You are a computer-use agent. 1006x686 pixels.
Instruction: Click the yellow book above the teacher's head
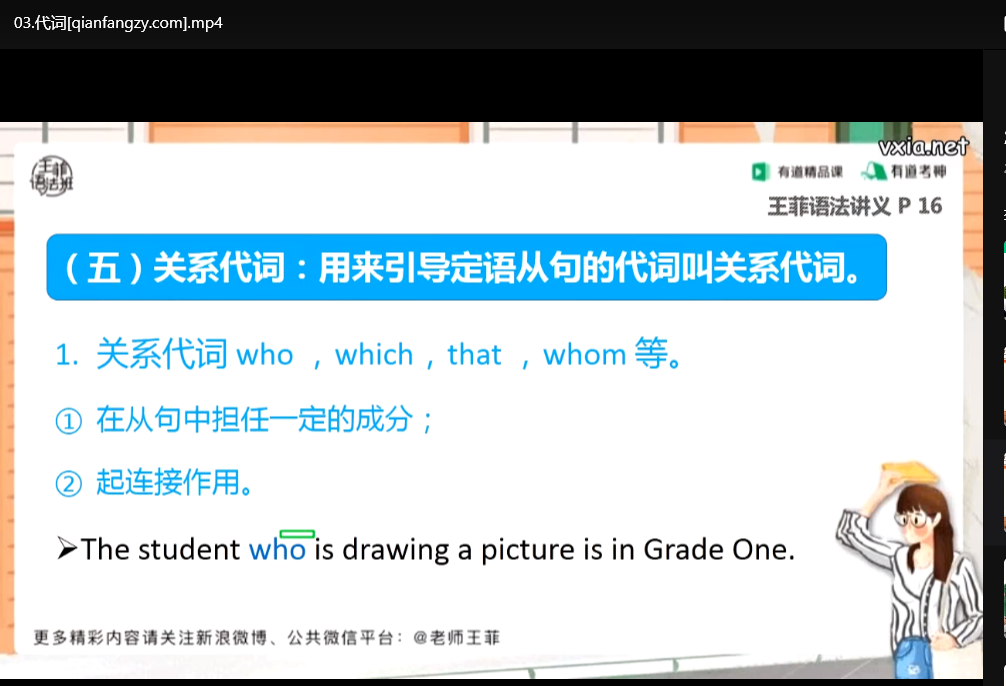click(x=909, y=473)
